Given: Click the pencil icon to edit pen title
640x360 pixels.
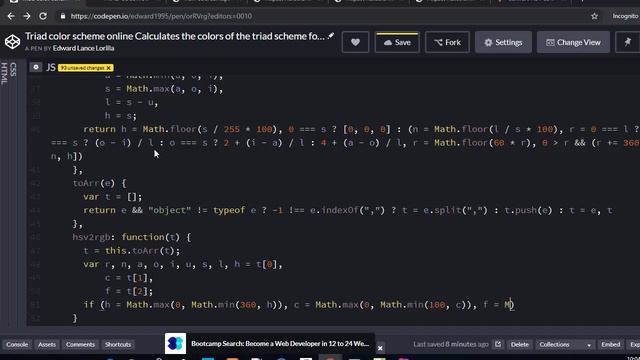Looking at the screenshot, I should [x=331, y=36].
